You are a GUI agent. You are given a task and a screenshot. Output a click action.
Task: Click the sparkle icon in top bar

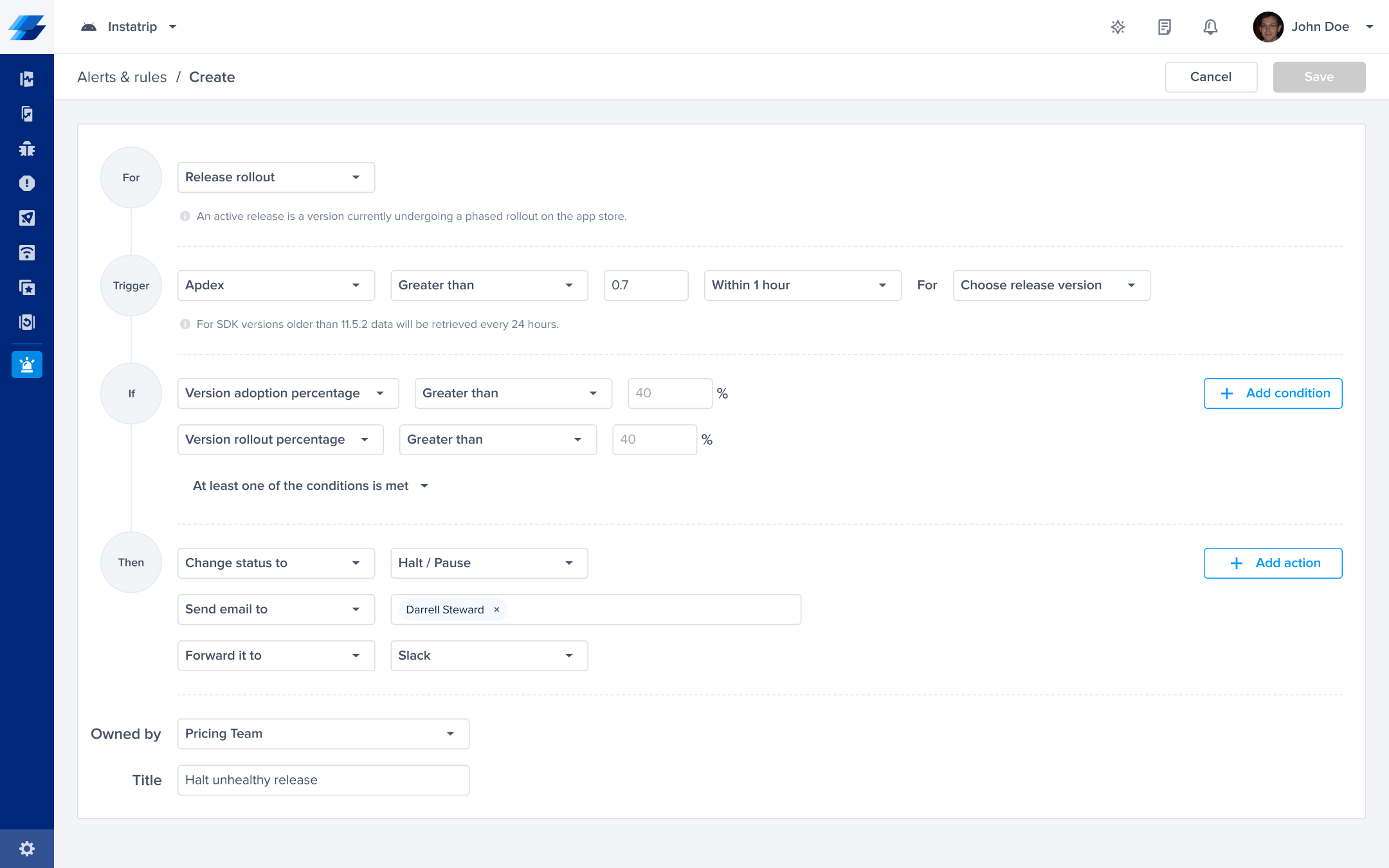click(x=1118, y=27)
